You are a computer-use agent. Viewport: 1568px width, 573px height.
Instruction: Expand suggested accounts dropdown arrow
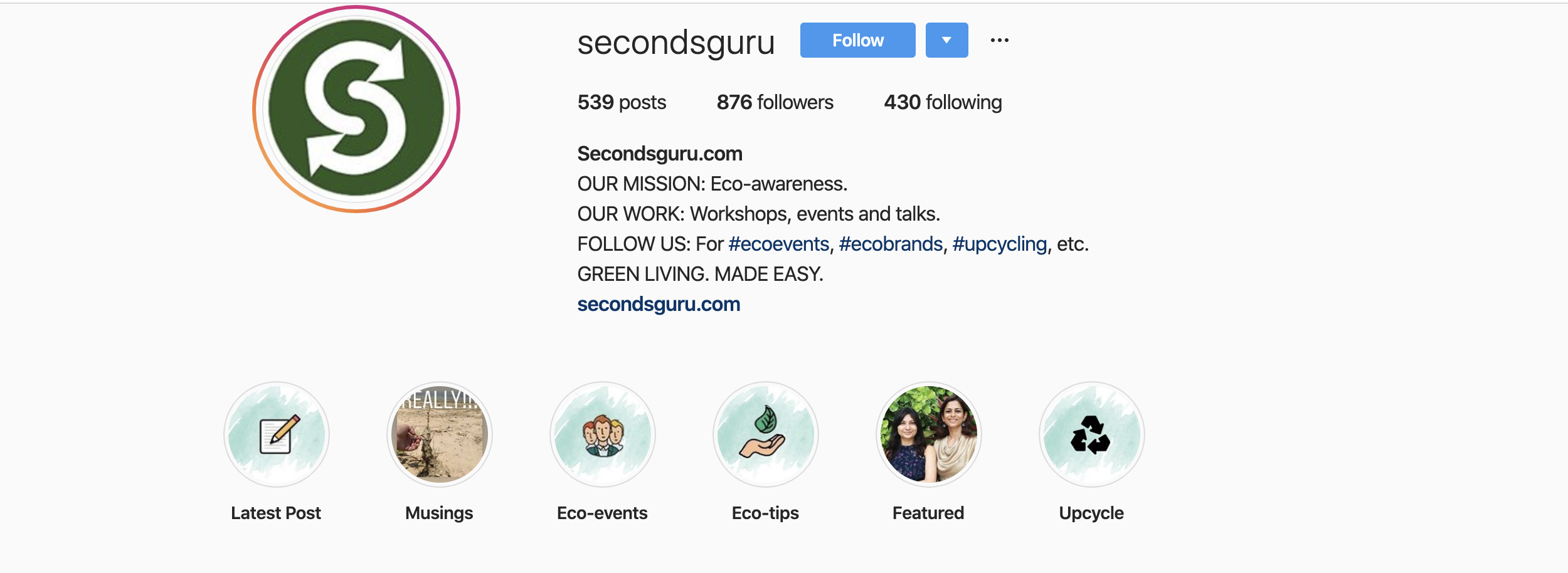947,40
